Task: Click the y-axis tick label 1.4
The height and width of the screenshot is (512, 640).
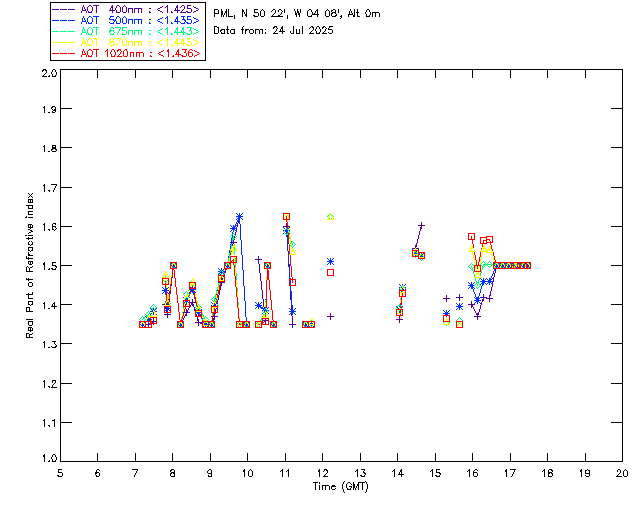Action: pyautogui.click(x=49, y=305)
